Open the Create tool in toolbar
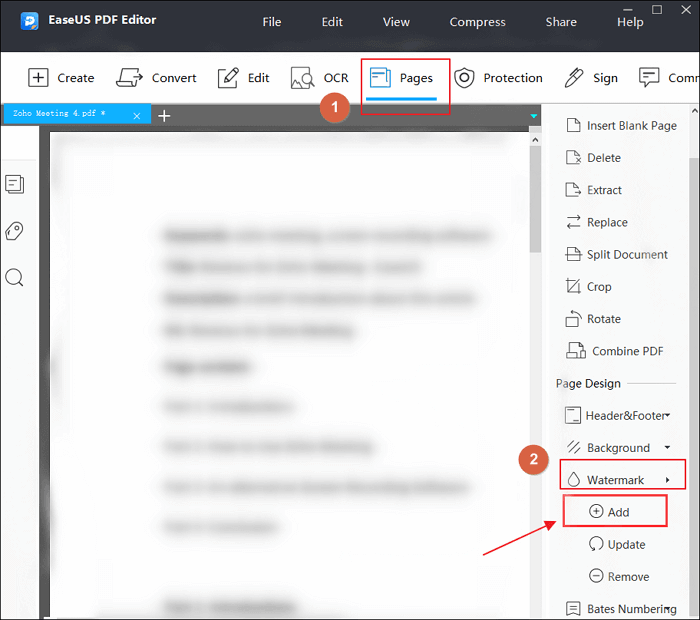 61,78
